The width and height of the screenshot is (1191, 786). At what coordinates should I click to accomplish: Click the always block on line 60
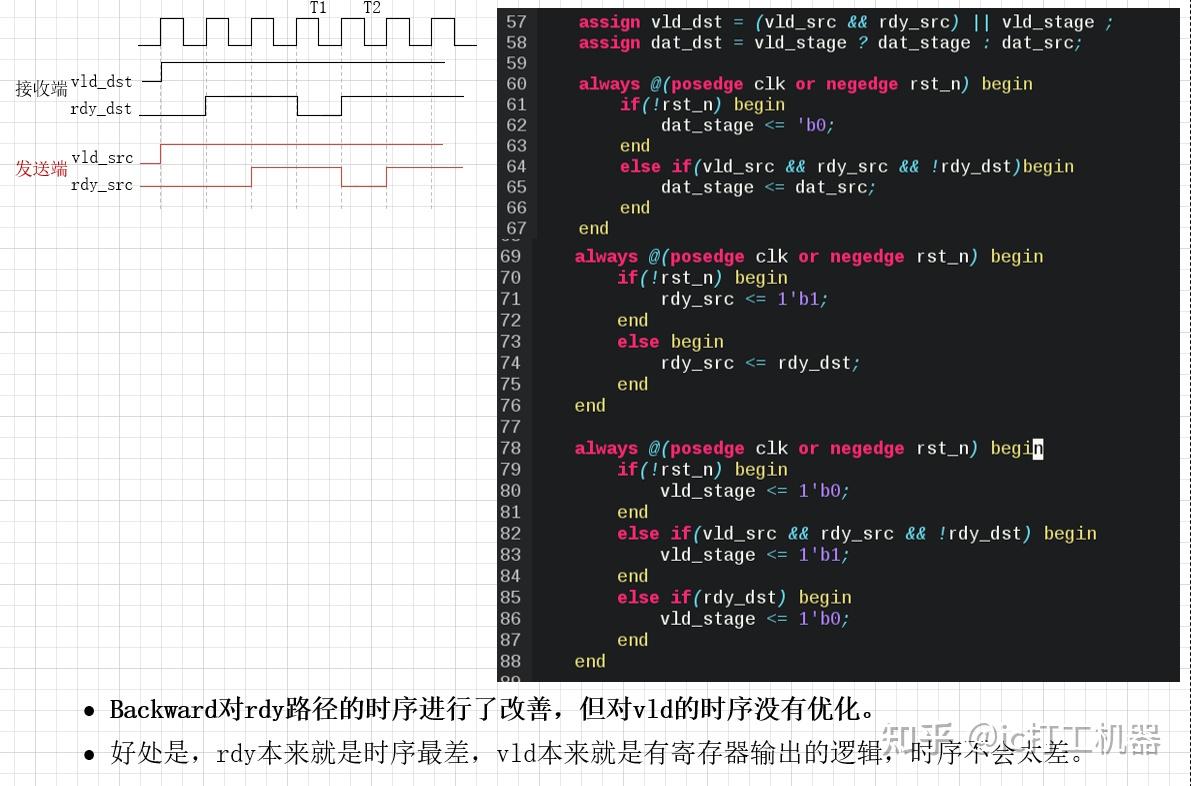click(607, 83)
